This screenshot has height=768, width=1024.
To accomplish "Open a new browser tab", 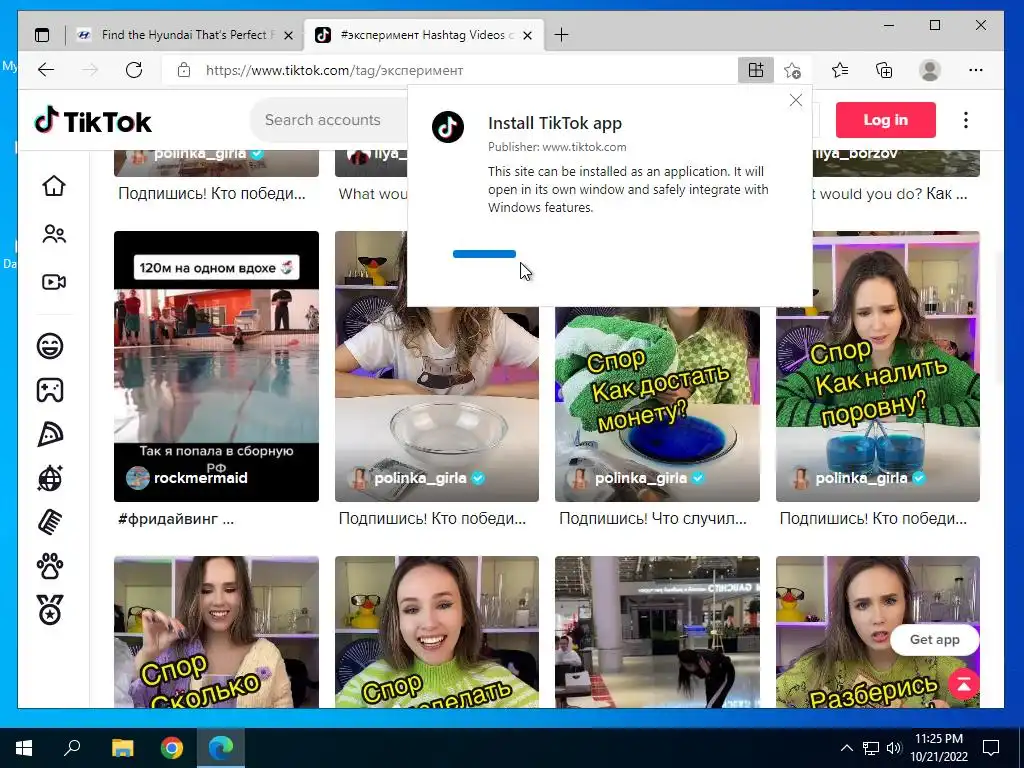I will pos(561,35).
